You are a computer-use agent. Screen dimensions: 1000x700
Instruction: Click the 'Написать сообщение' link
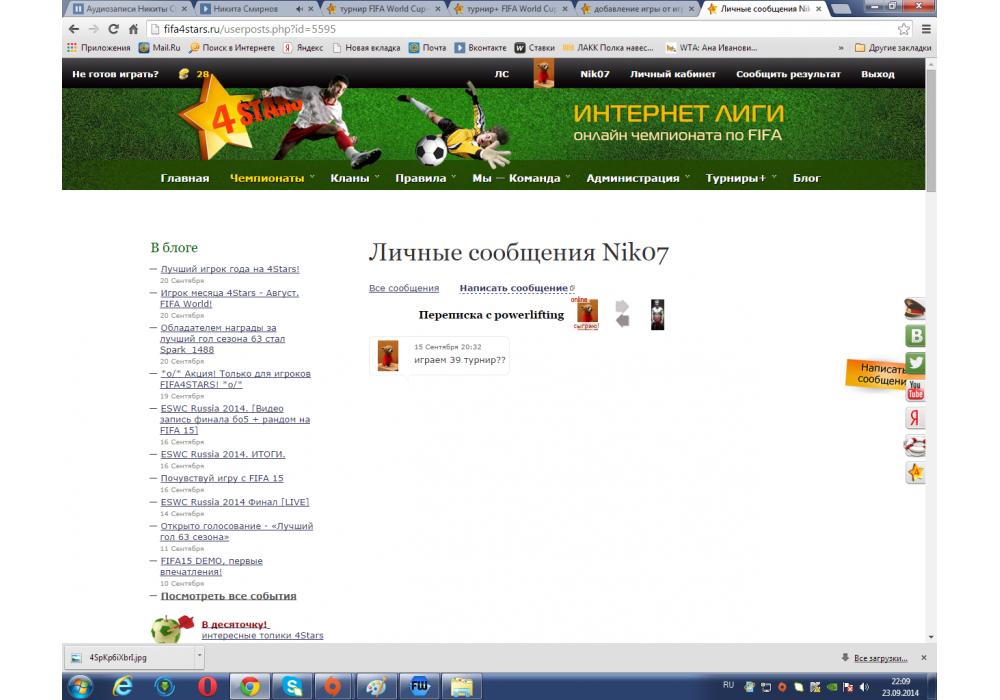pyautogui.click(x=513, y=288)
